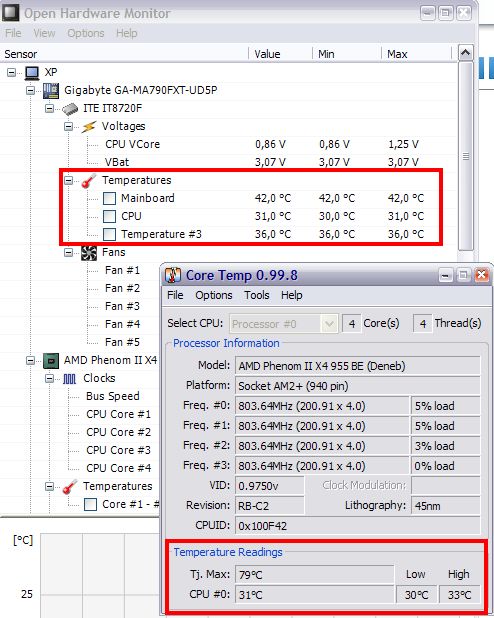This screenshot has height=618, width=494.
Task: Enable the Temperature #3 checkbox
Action: tap(109, 235)
